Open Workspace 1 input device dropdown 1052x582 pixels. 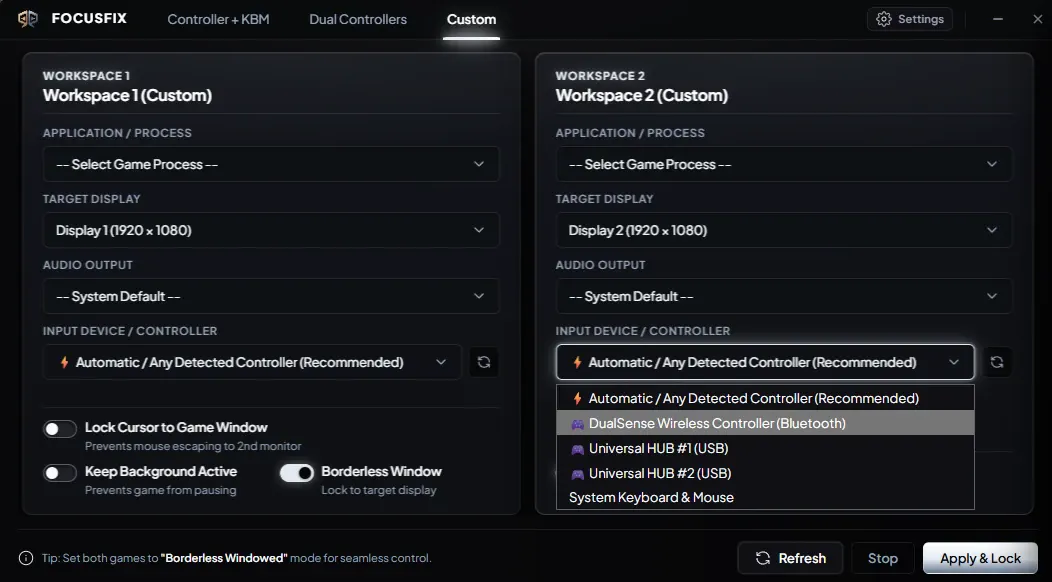(x=252, y=362)
